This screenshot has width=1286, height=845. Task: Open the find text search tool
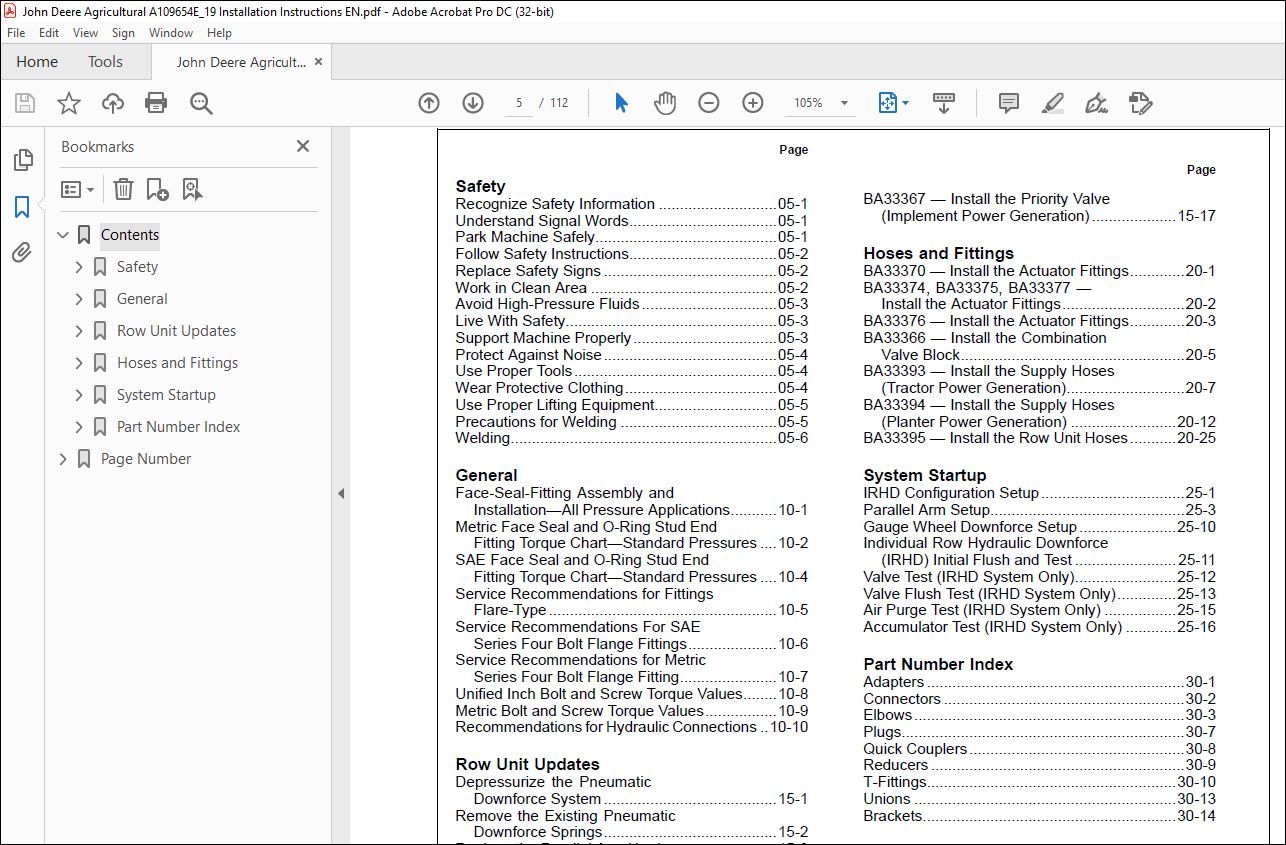tap(201, 103)
